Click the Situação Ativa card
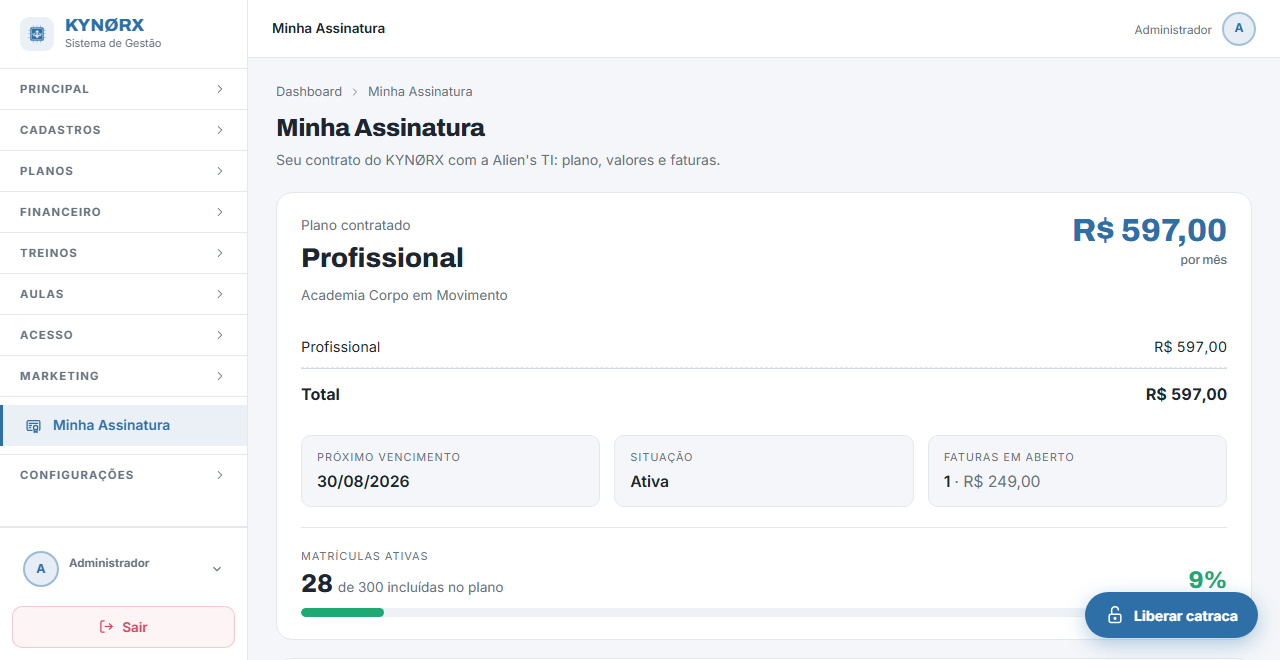Image resolution: width=1280 pixels, height=660 pixels. coord(764,471)
